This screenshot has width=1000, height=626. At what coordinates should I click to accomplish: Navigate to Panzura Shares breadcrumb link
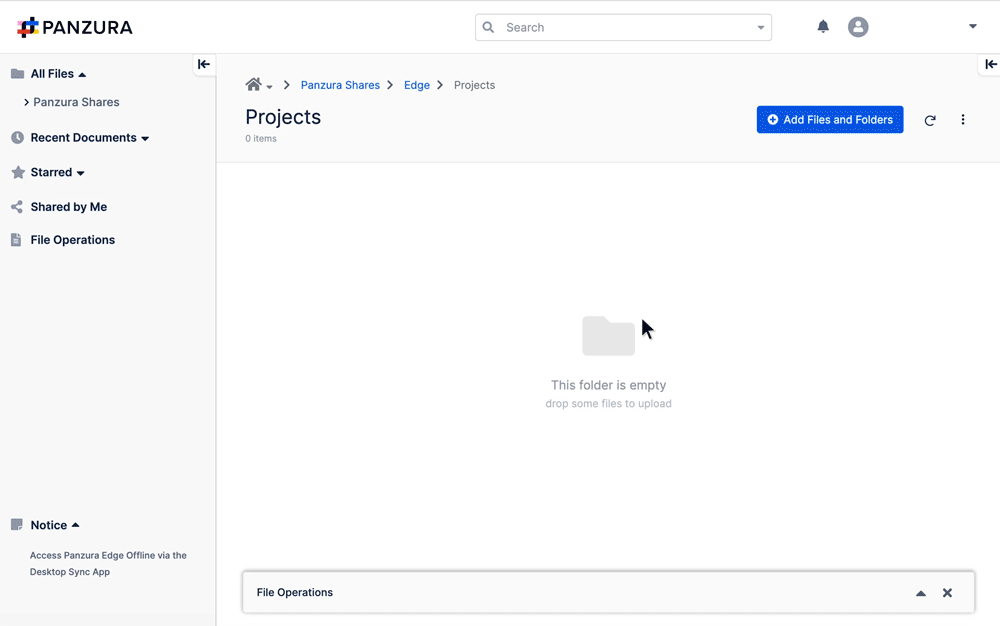tap(340, 85)
